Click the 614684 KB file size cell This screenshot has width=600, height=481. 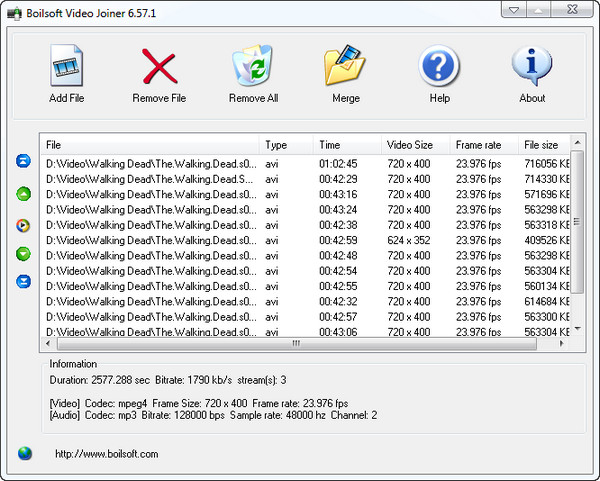tap(547, 302)
